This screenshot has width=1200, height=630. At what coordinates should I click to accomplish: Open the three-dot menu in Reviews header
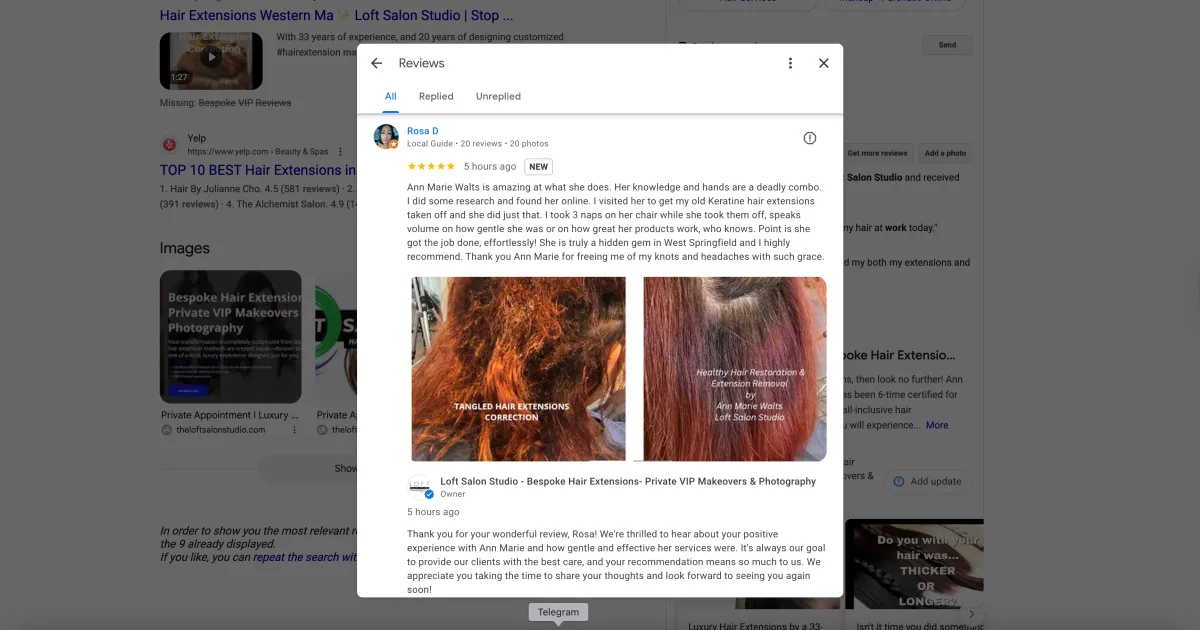tap(790, 63)
